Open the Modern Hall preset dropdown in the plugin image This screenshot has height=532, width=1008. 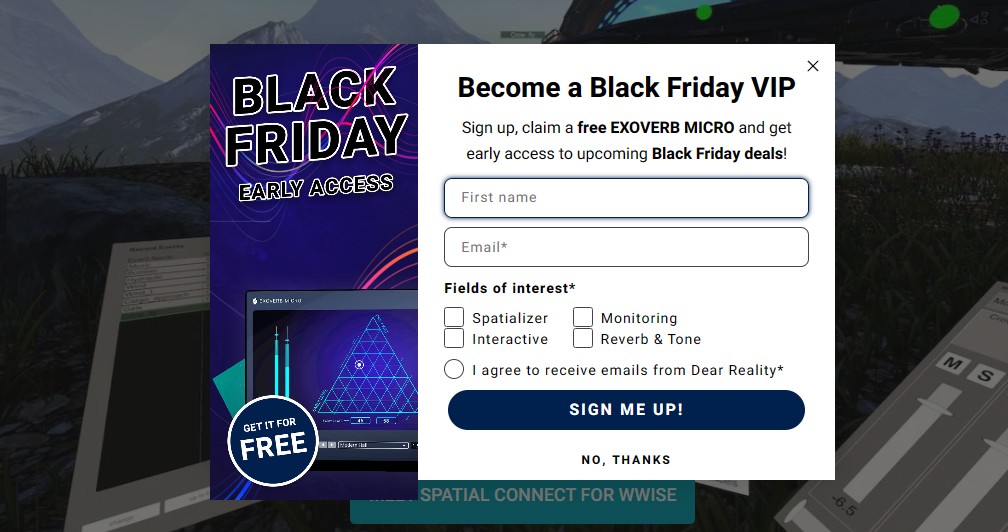pos(373,445)
